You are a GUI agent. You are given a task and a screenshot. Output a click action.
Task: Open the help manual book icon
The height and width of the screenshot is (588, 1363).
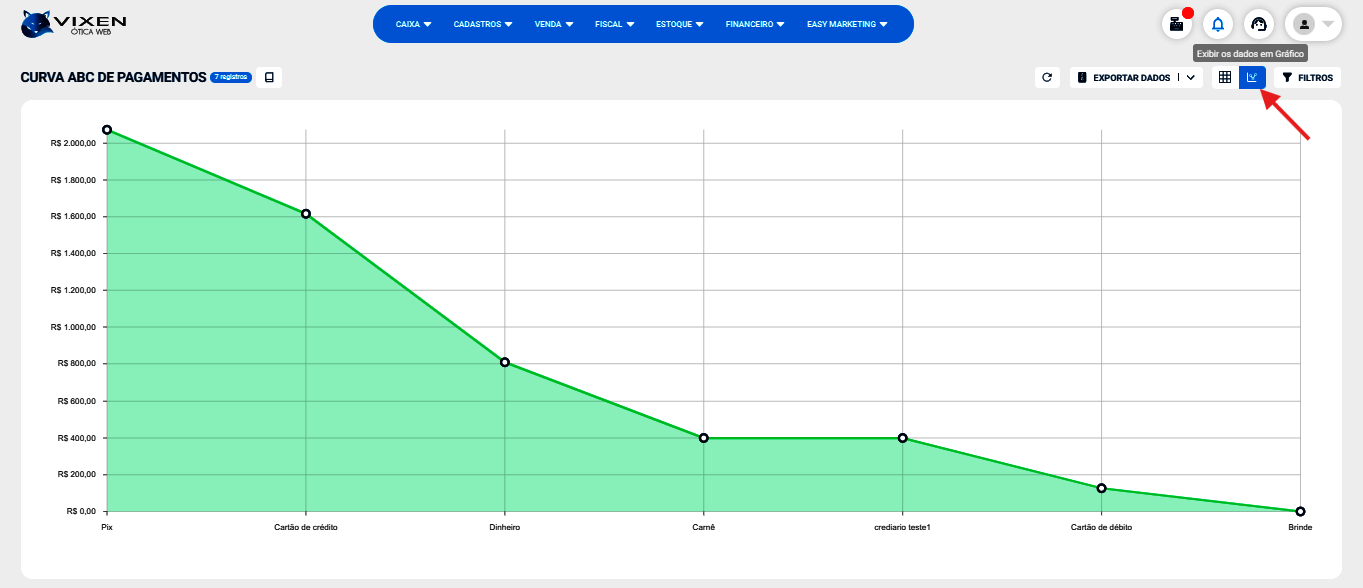point(269,77)
